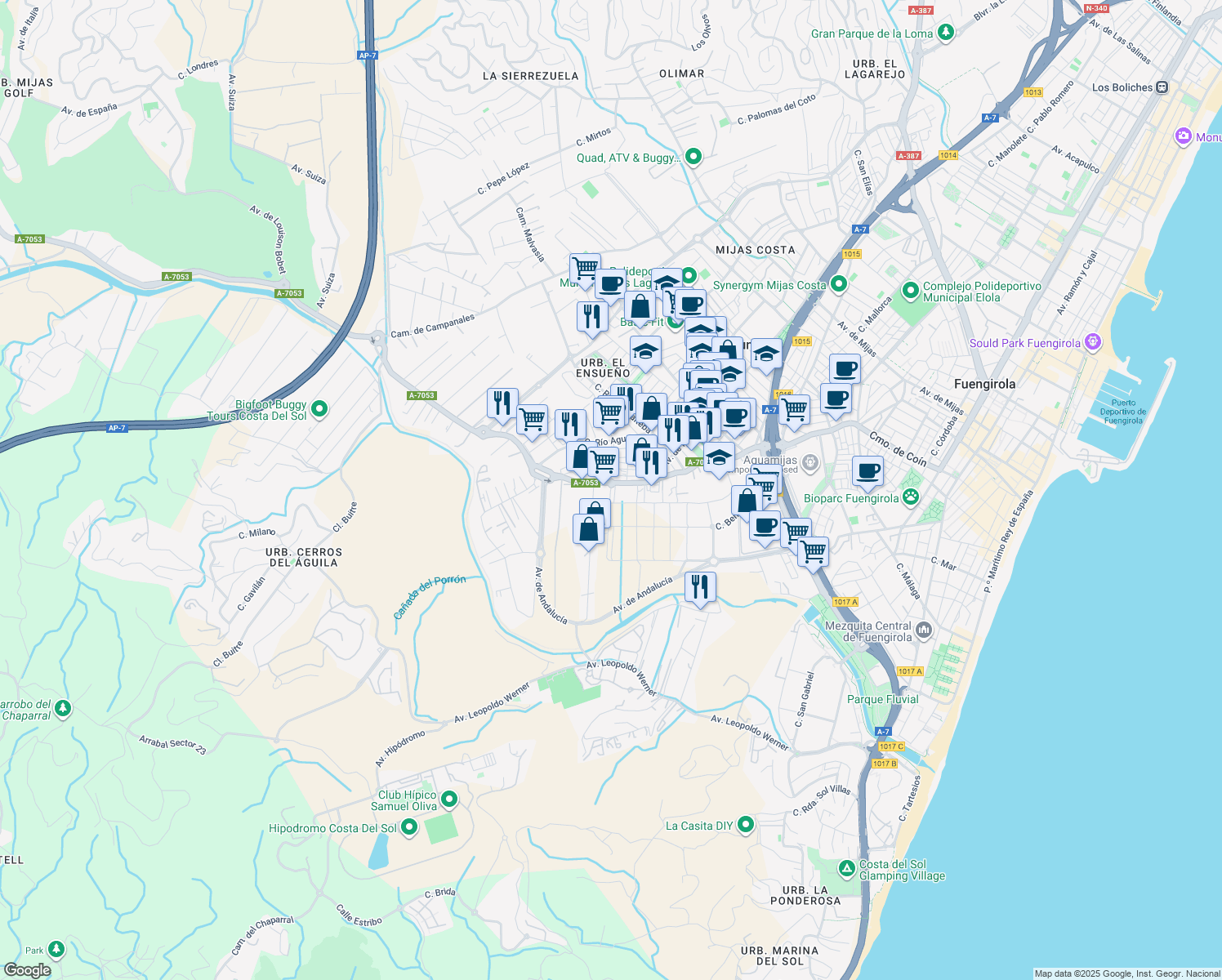Select the Bigfoot Buggy Tours marker
The width and height of the screenshot is (1222, 980).
tap(319, 408)
